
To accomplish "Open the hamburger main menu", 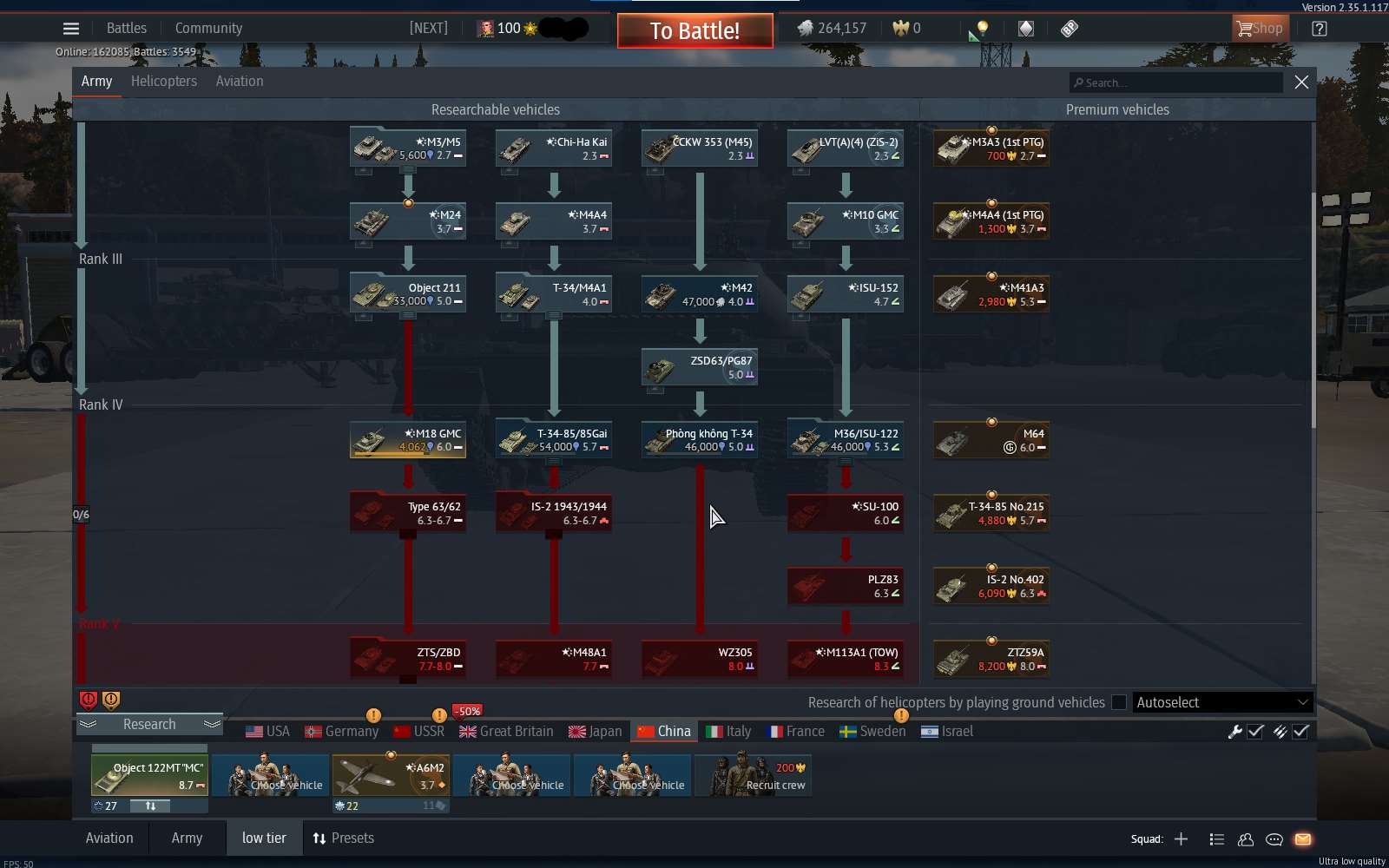I will (x=71, y=29).
